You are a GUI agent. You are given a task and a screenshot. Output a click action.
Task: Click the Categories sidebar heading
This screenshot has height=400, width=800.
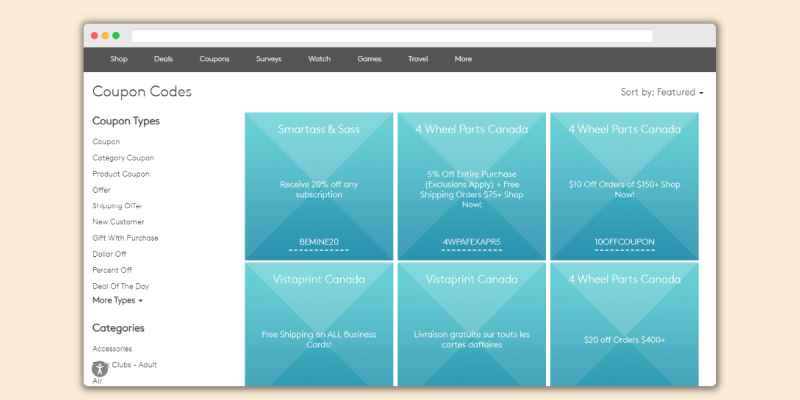point(118,328)
